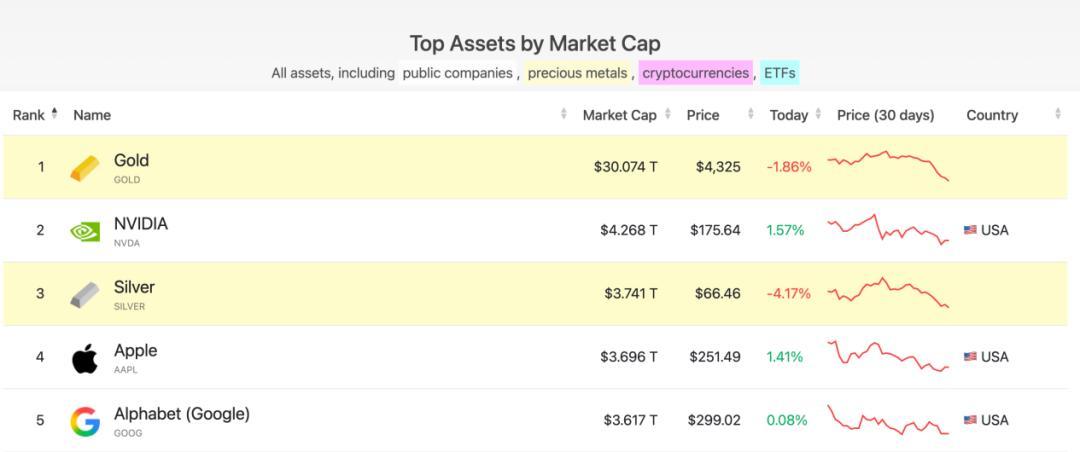Screen dimensions: 1080x452
Task: Select the precious metals category tag
Action: [x=577, y=73]
